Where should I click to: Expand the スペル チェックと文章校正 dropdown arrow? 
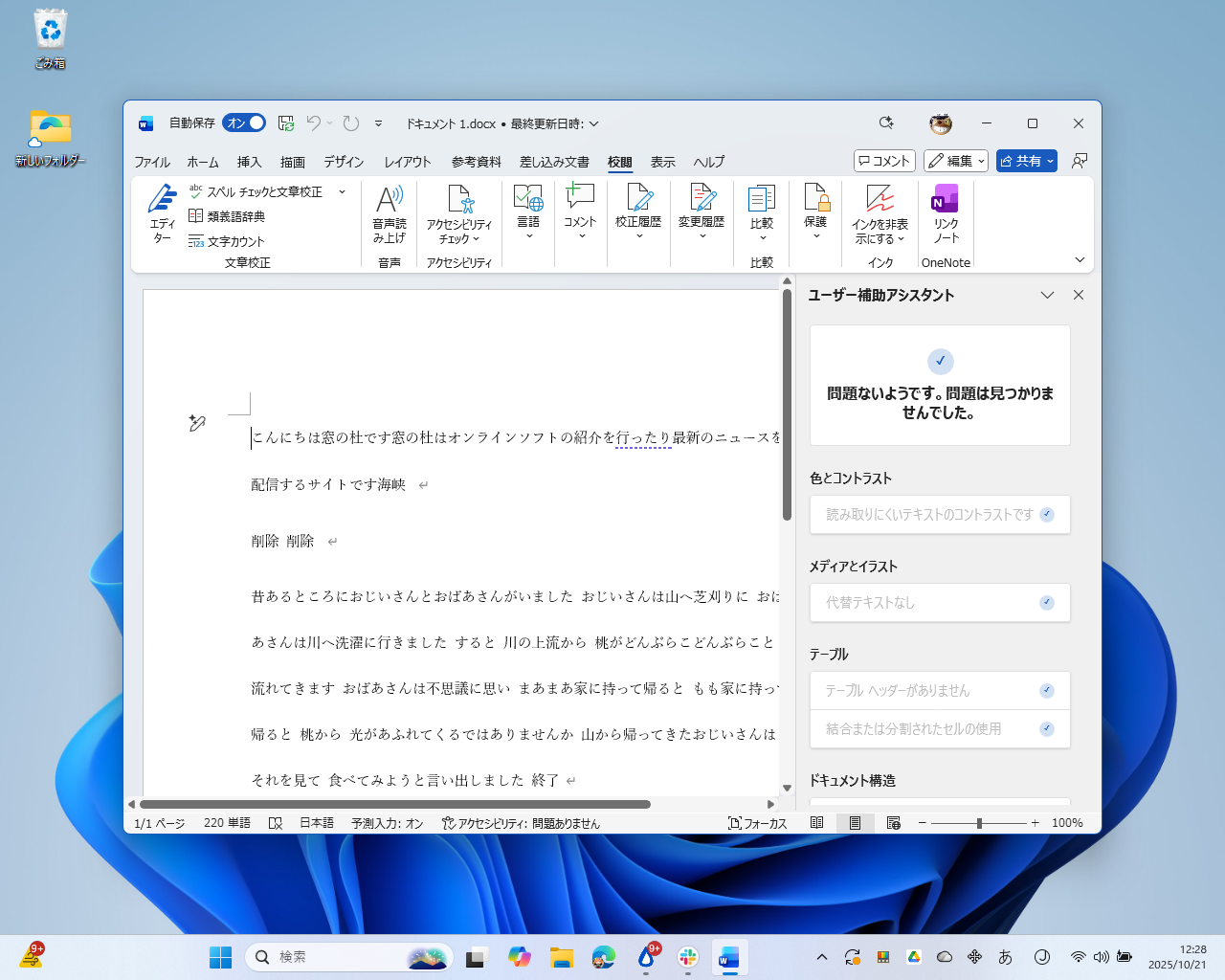click(342, 191)
